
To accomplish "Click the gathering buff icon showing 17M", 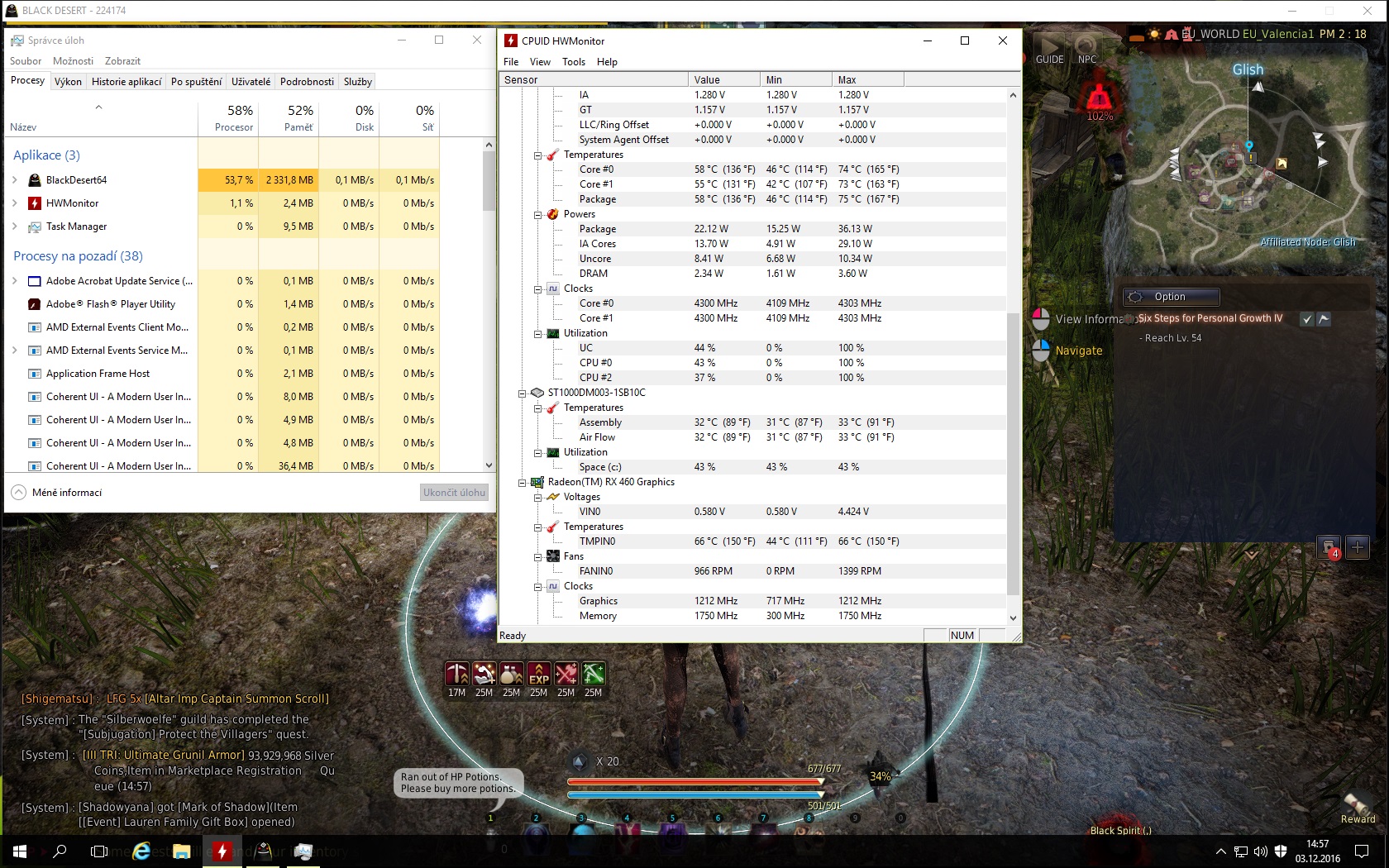I will (x=457, y=674).
